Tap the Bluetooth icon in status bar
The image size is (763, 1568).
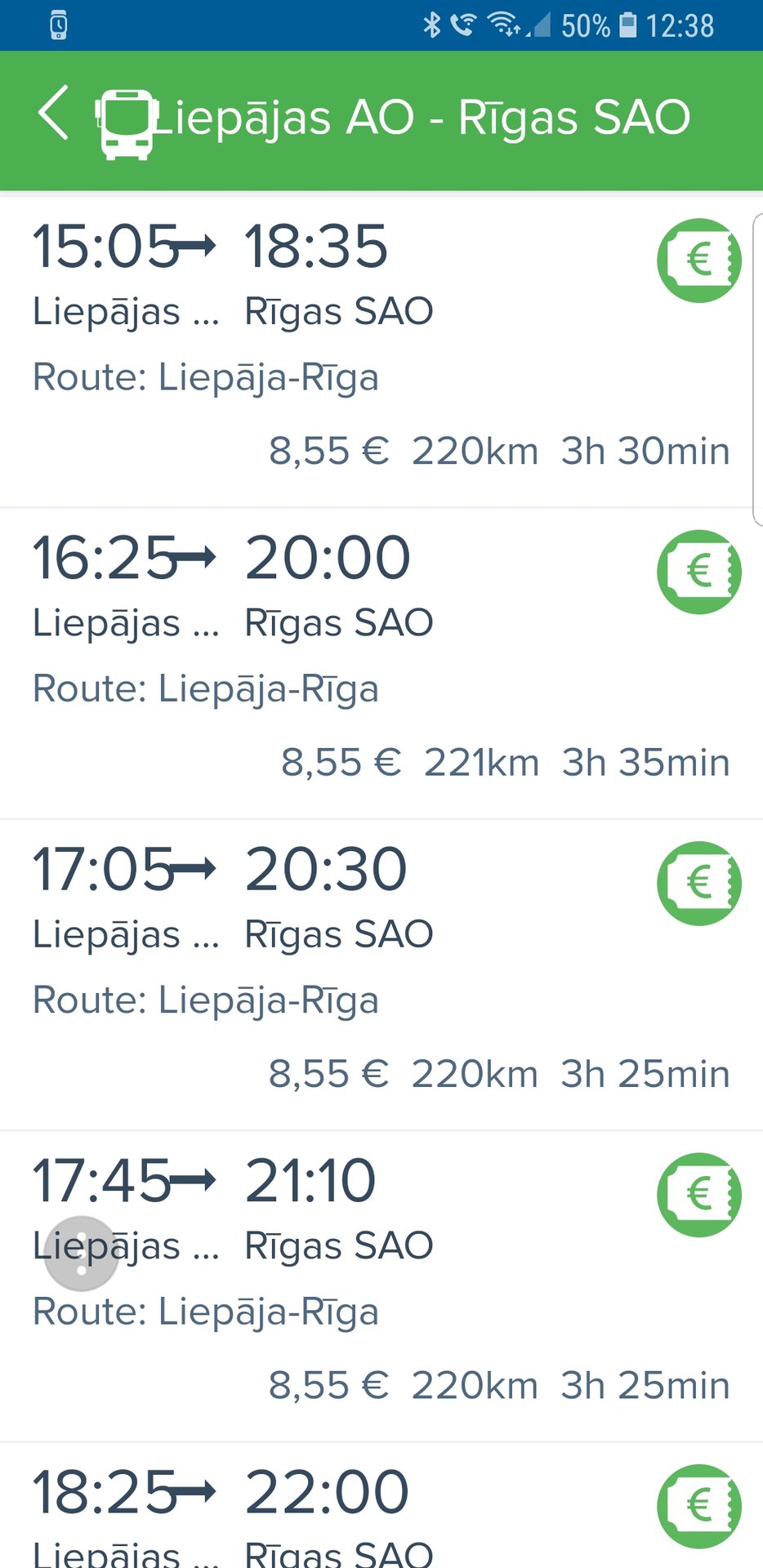[431, 25]
